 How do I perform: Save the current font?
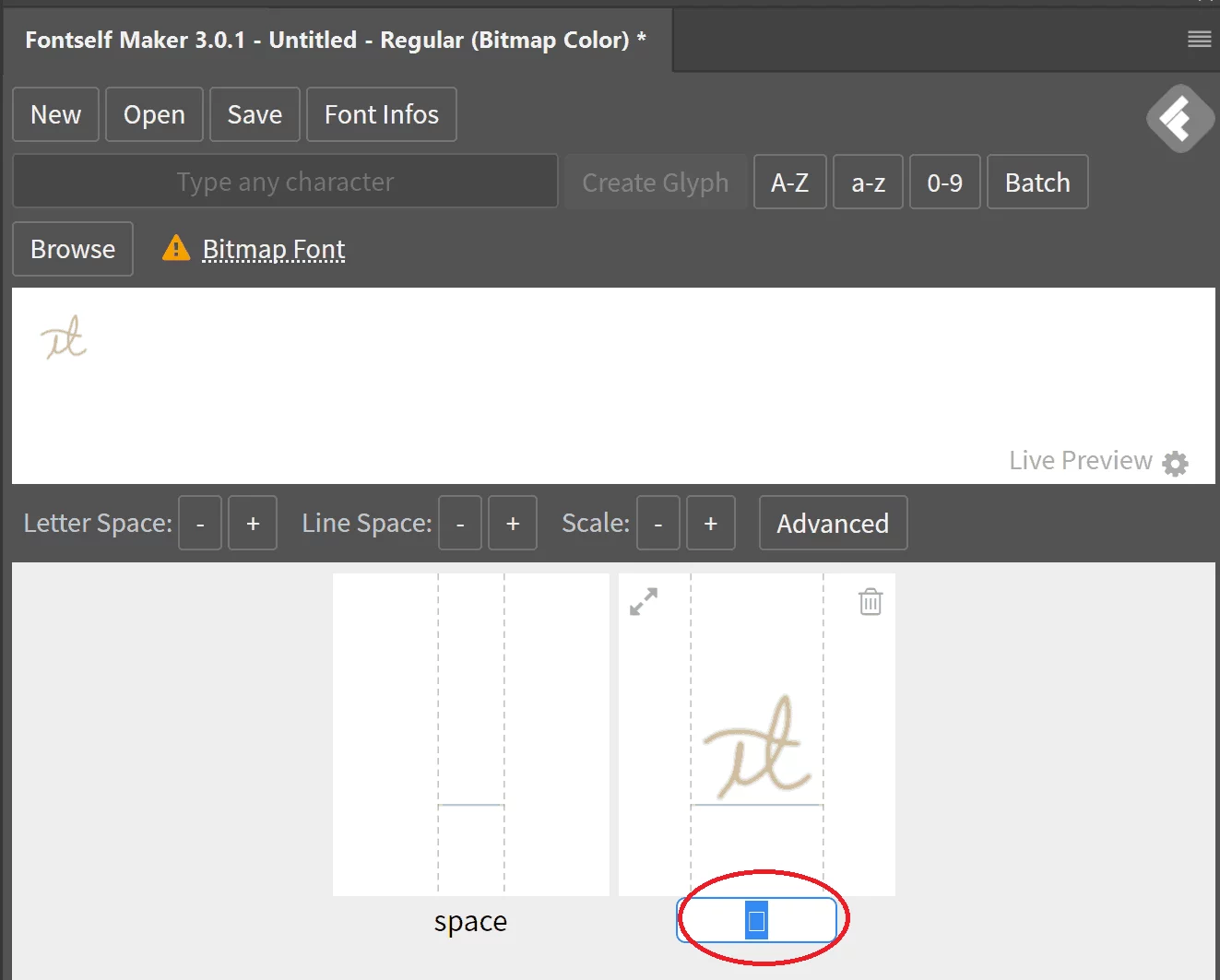(255, 114)
